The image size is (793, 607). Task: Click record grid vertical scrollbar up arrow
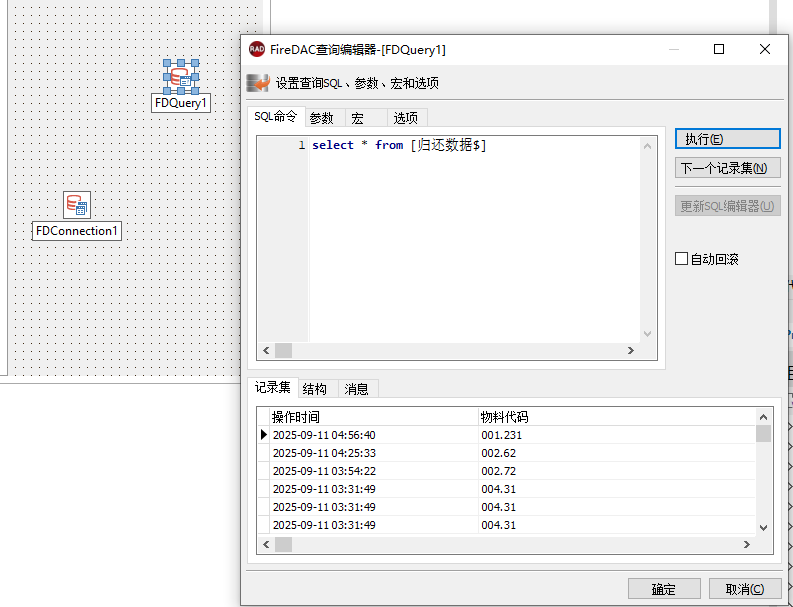tap(764, 417)
